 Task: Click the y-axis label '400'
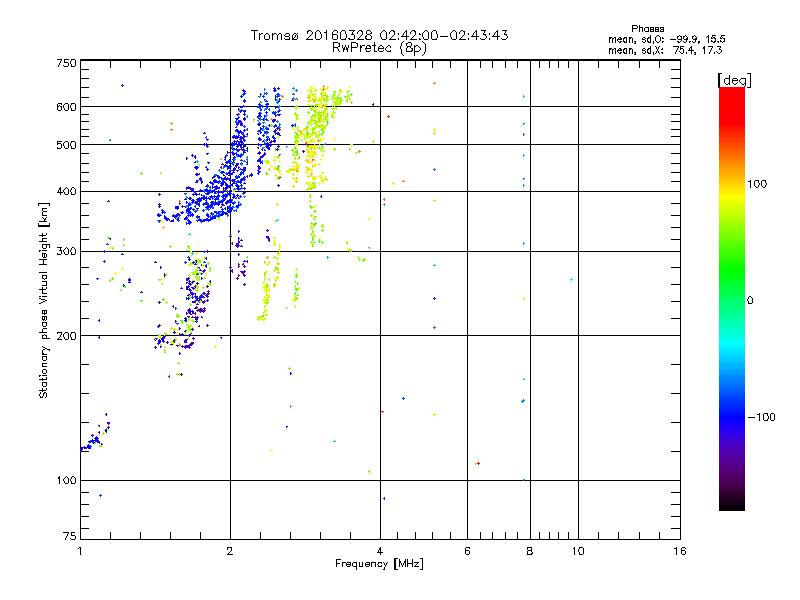point(66,191)
